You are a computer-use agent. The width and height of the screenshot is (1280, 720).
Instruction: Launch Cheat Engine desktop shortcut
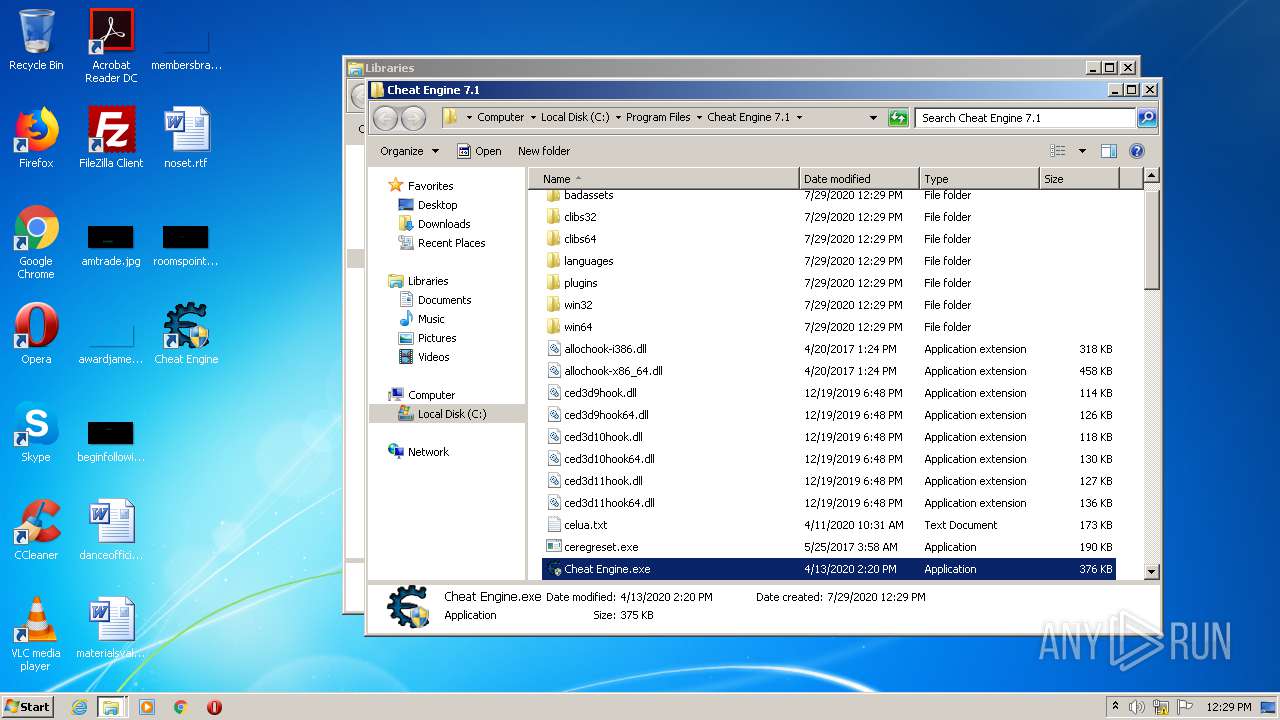point(186,334)
